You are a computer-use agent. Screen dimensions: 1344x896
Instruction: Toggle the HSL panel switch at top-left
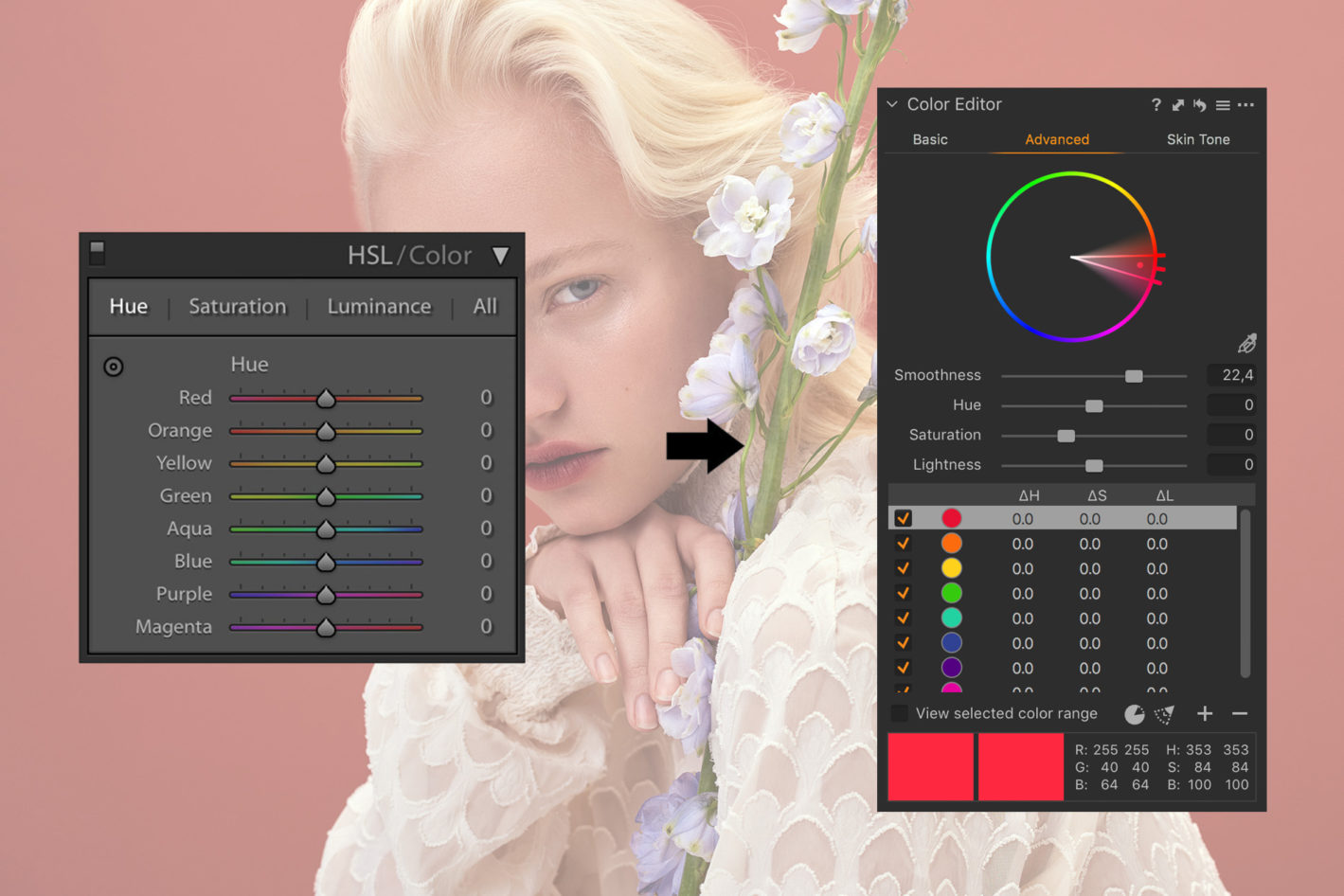click(x=98, y=252)
